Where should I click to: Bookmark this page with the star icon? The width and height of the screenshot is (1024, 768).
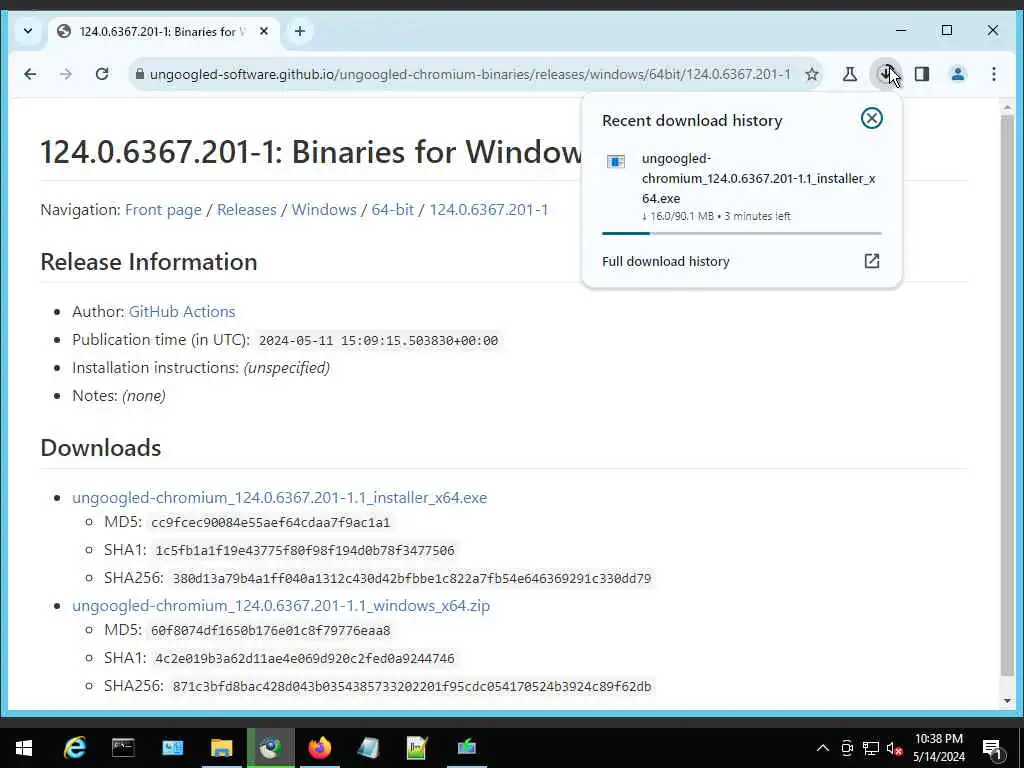(812, 74)
